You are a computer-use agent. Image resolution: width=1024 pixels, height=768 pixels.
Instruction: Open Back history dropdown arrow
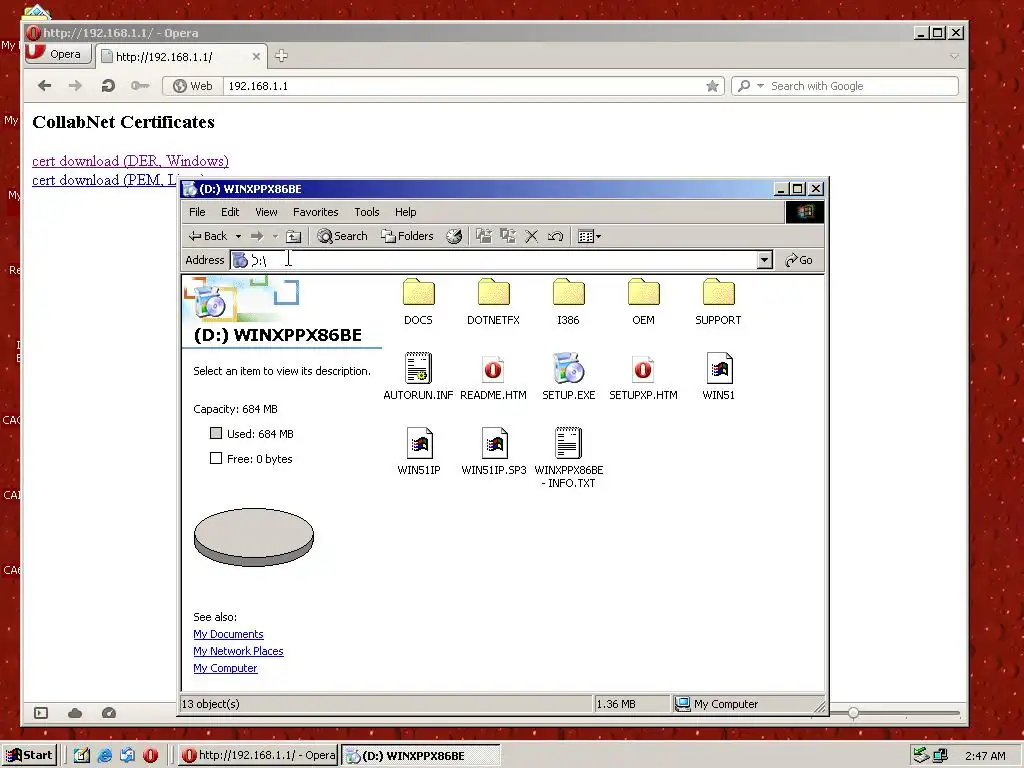pyautogui.click(x=238, y=236)
